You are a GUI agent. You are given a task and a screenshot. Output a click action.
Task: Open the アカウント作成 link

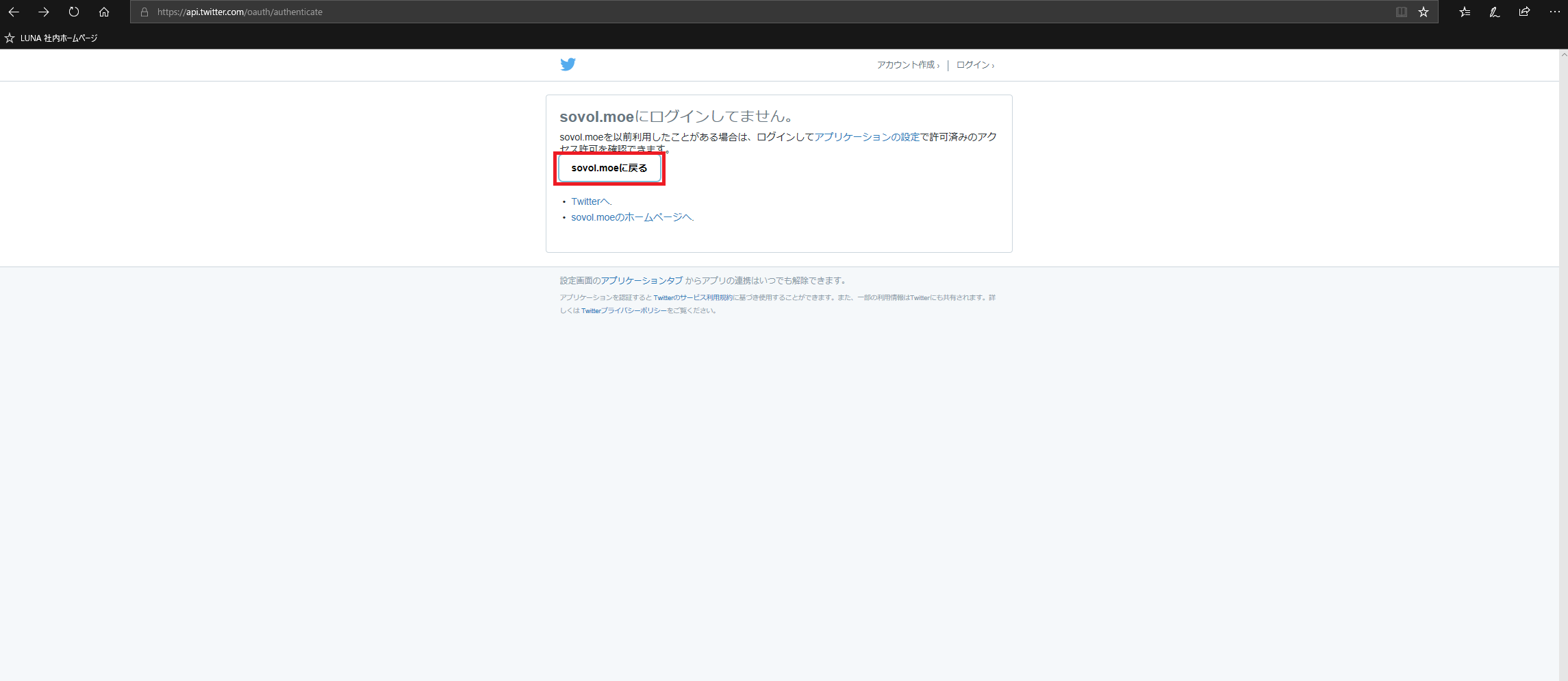click(x=908, y=65)
